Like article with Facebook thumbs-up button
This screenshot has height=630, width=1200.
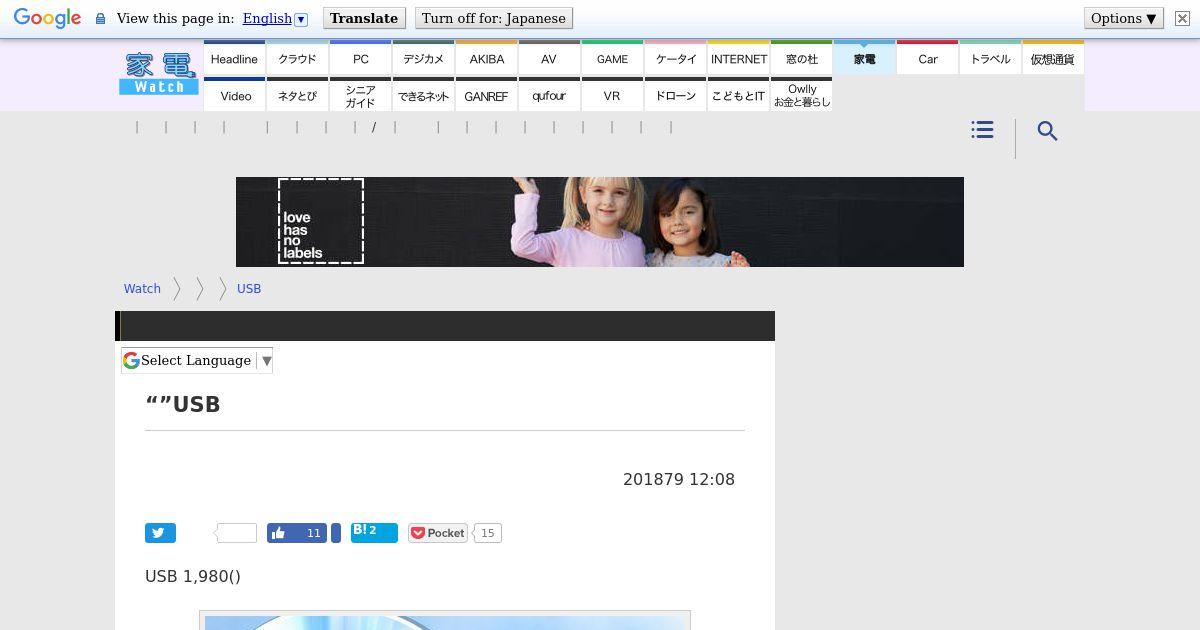coord(297,533)
